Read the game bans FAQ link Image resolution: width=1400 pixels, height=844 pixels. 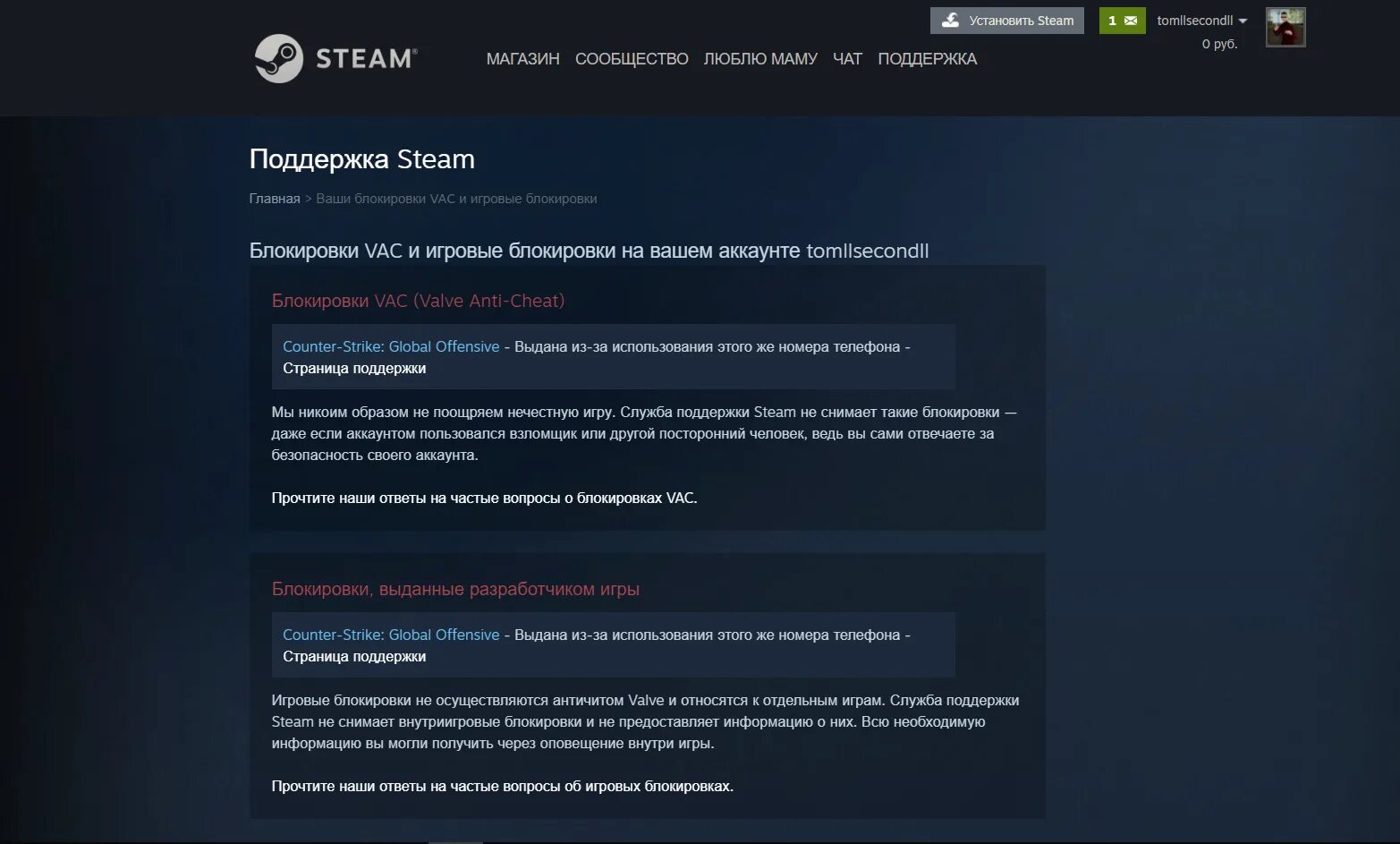click(502, 786)
